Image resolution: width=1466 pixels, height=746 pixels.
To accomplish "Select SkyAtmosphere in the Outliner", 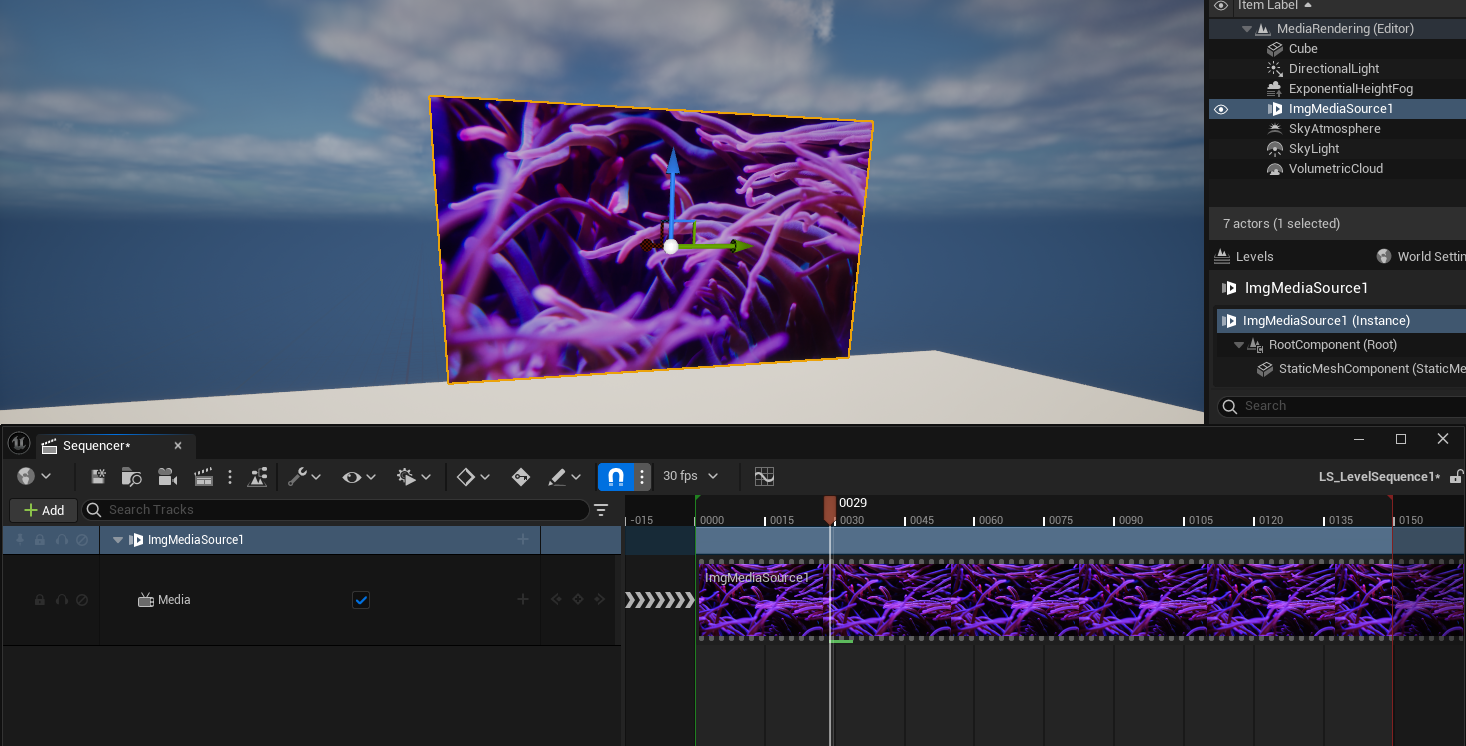I will (1335, 129).
